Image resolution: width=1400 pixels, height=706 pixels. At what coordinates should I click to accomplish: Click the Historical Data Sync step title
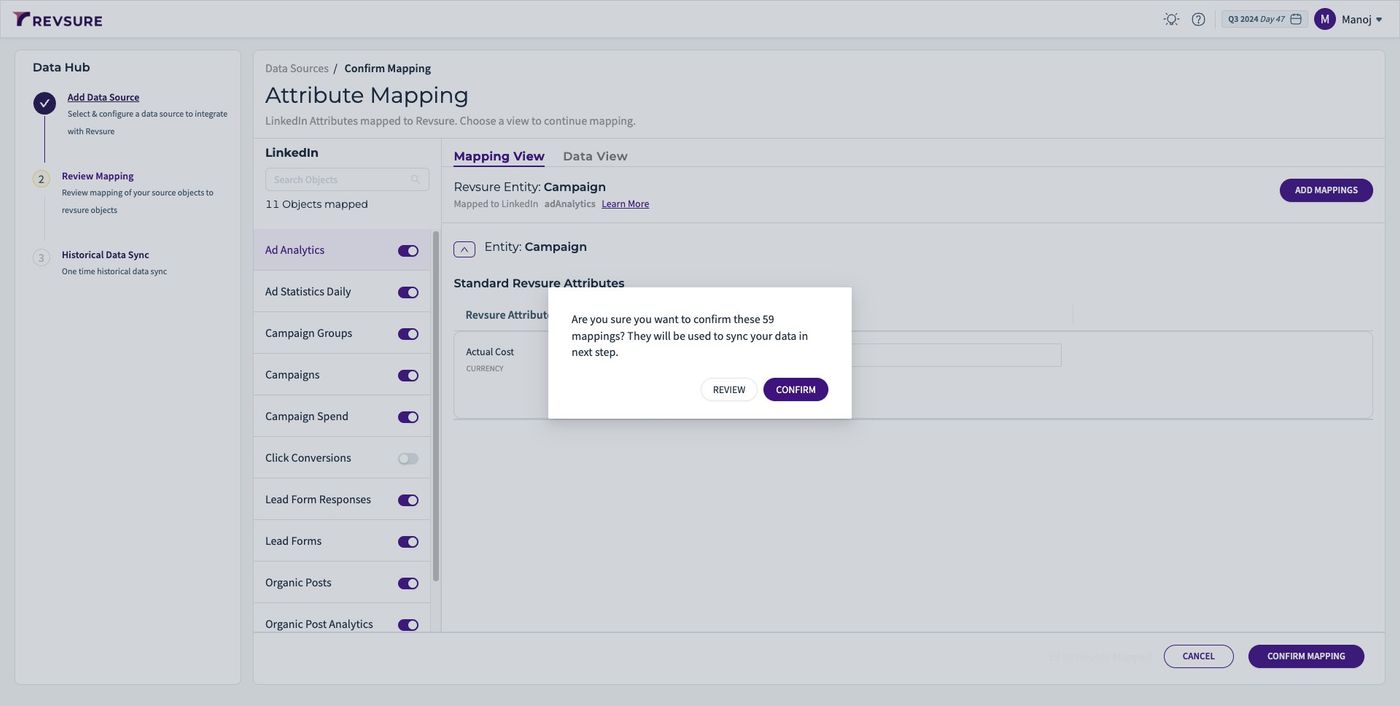[x=105, y=255]
